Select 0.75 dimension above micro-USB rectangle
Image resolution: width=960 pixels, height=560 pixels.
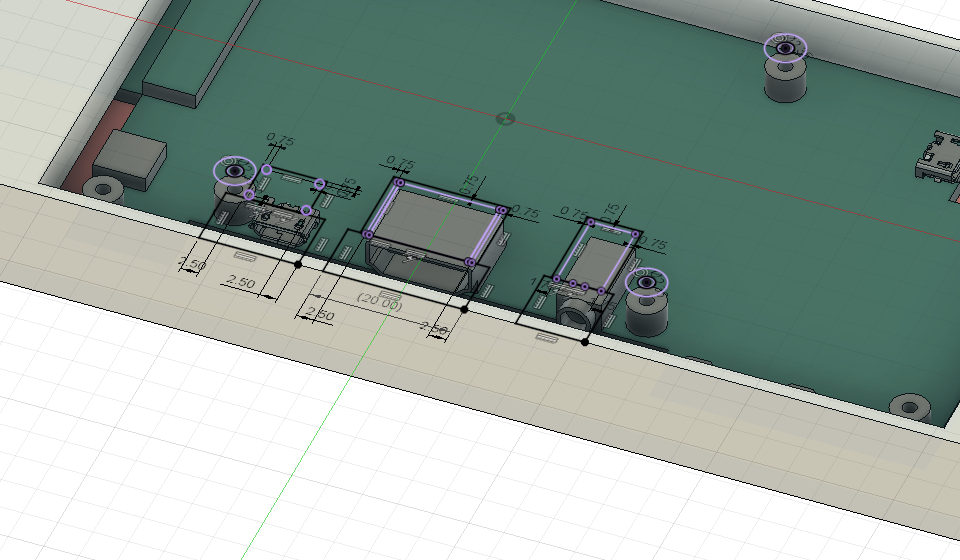click(x=280, y=141)
